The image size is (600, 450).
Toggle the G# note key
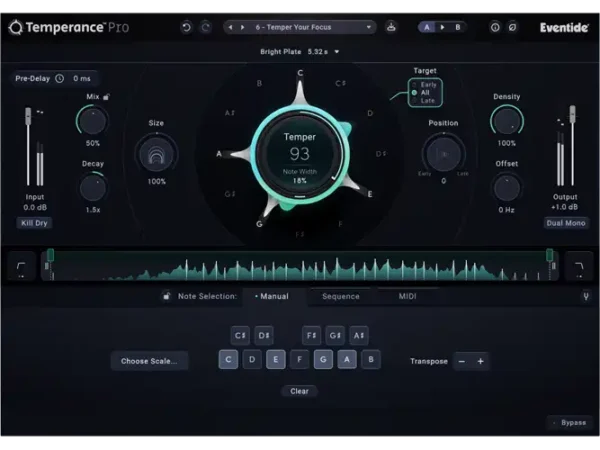(x=335, y=336)
